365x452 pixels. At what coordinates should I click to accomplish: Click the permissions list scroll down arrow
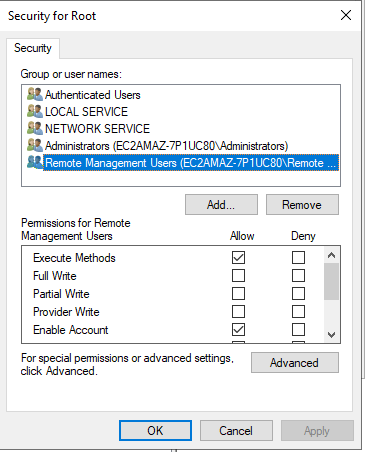tap(331, 334)
